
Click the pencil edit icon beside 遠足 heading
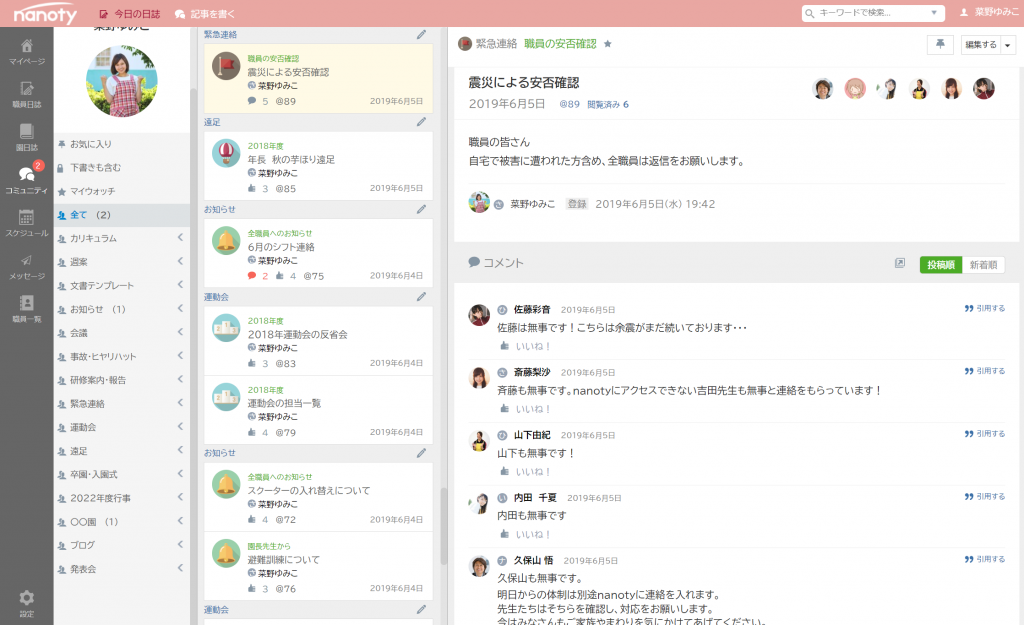421,122
